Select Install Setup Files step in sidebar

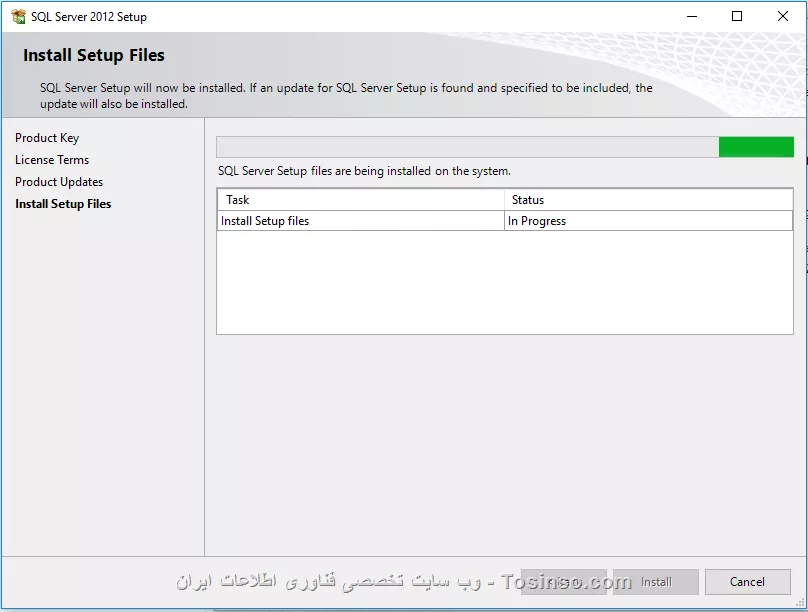(63, 204)
